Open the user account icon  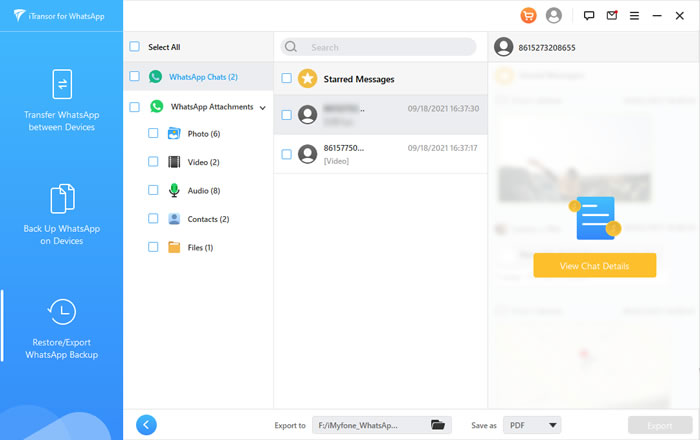[554, 16]
